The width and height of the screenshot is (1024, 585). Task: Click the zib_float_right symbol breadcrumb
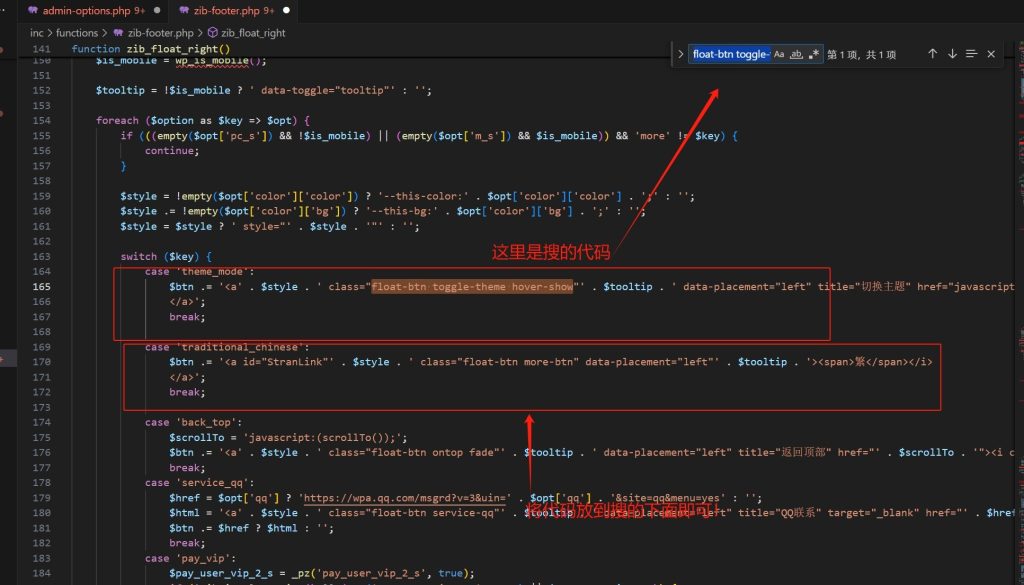pyautogui.click(x=246, y=33)
